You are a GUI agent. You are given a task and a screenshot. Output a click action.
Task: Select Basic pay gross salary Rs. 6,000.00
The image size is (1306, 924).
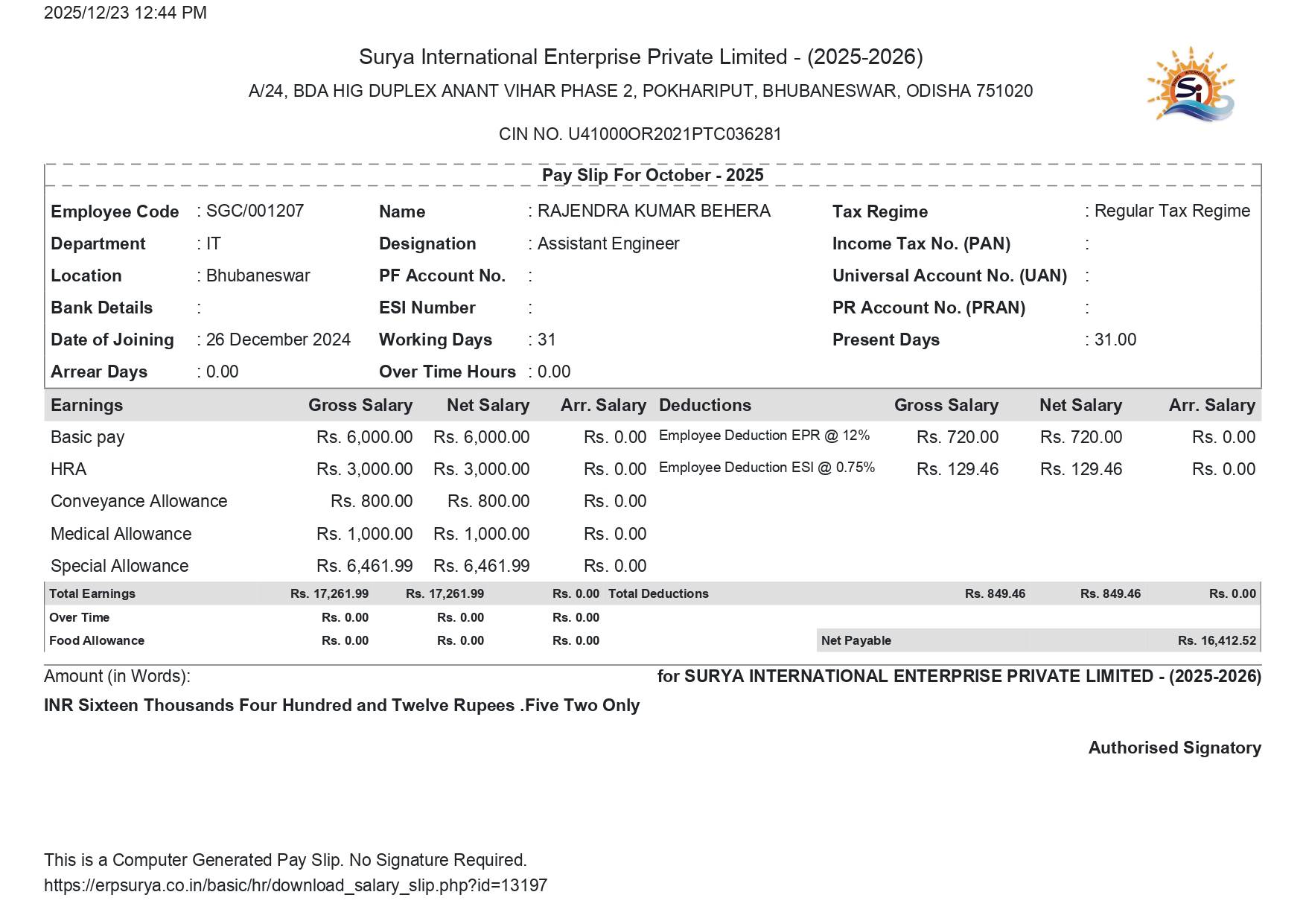[365, 437]
